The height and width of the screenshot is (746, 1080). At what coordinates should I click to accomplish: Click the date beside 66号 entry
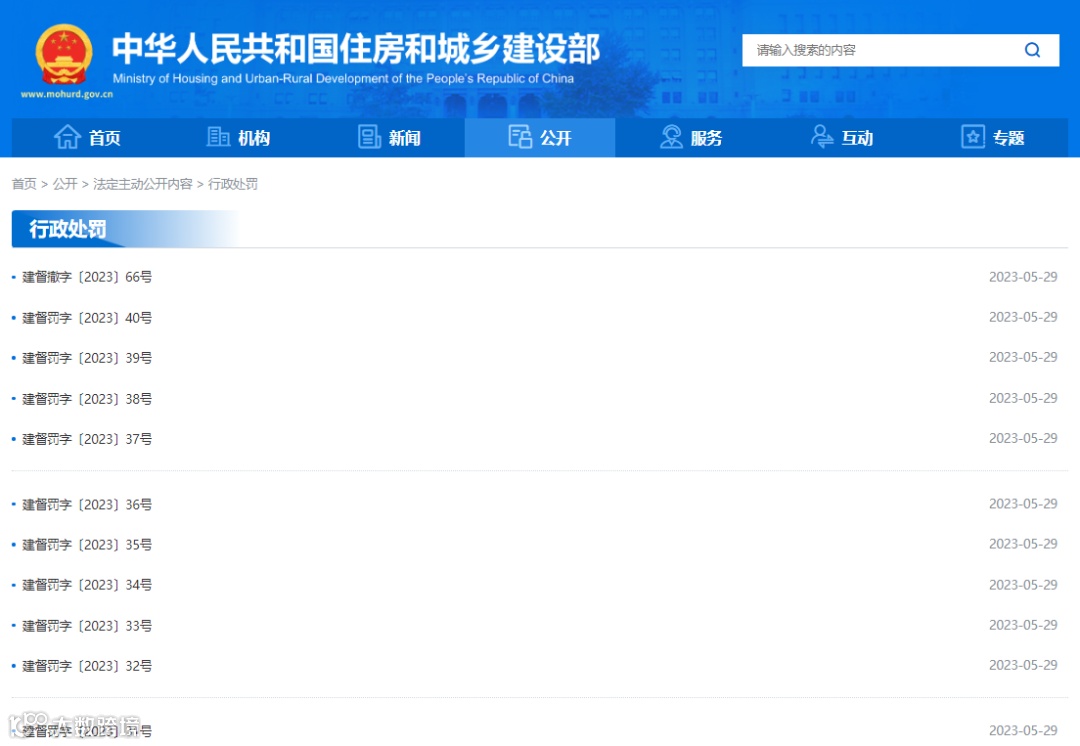[x=1023, y=277]
